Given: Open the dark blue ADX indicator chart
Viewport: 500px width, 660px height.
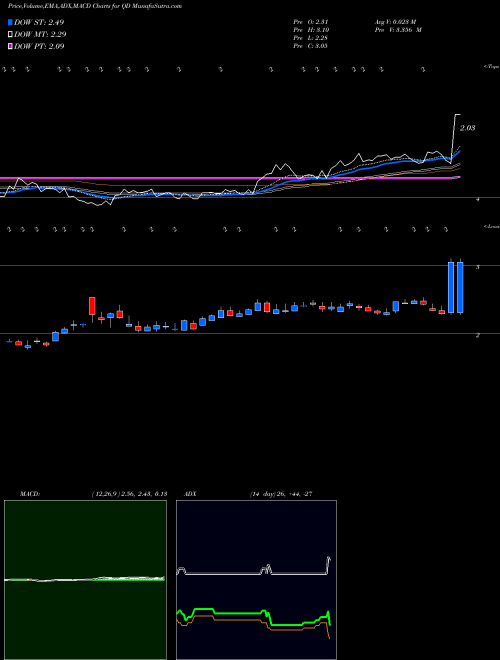Looking at the screenshot, I should (x=256, y=580).
